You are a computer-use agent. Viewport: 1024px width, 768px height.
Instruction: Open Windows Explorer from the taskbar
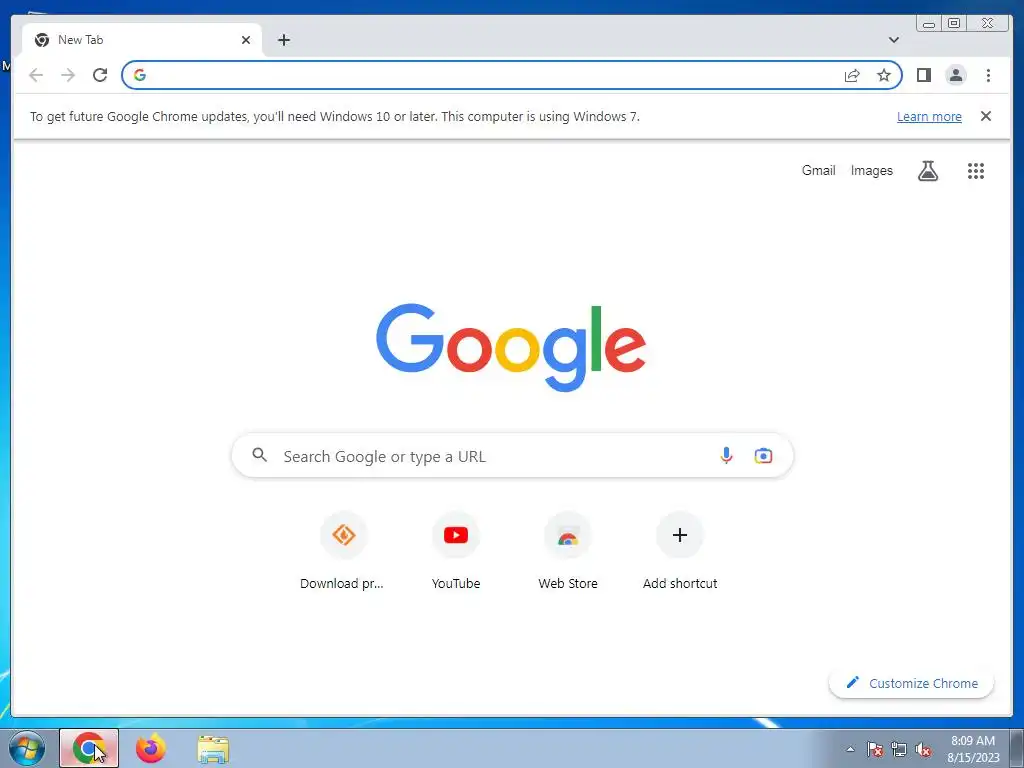(x=213, y=748)
